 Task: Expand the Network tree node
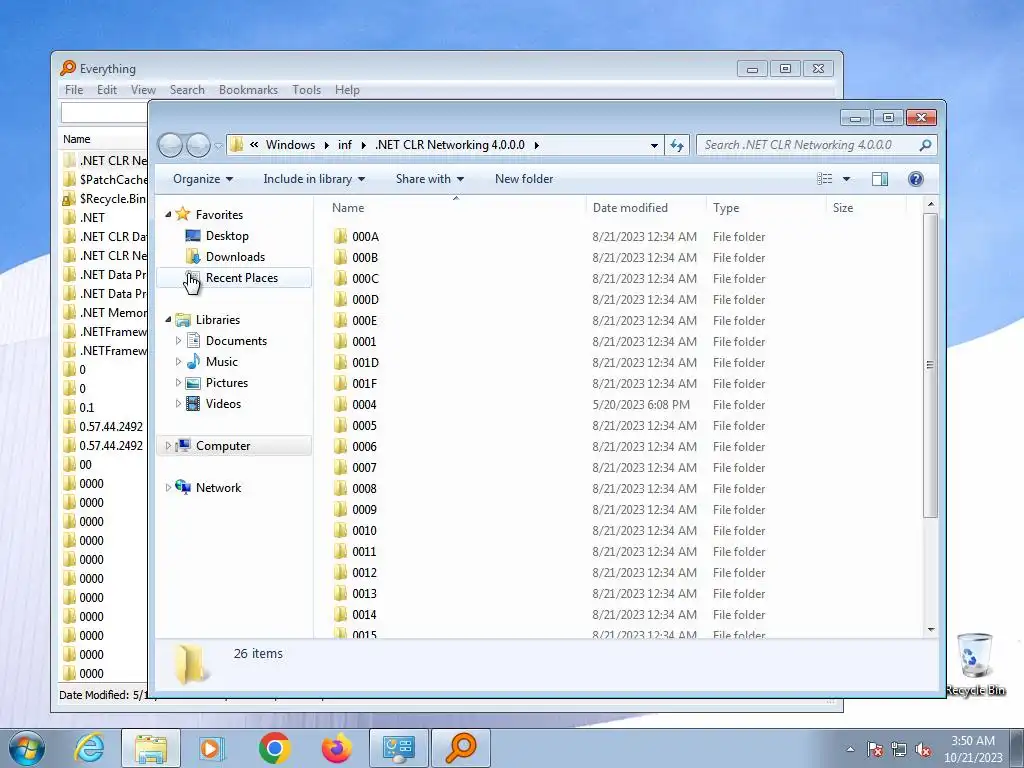coord(168,487)
